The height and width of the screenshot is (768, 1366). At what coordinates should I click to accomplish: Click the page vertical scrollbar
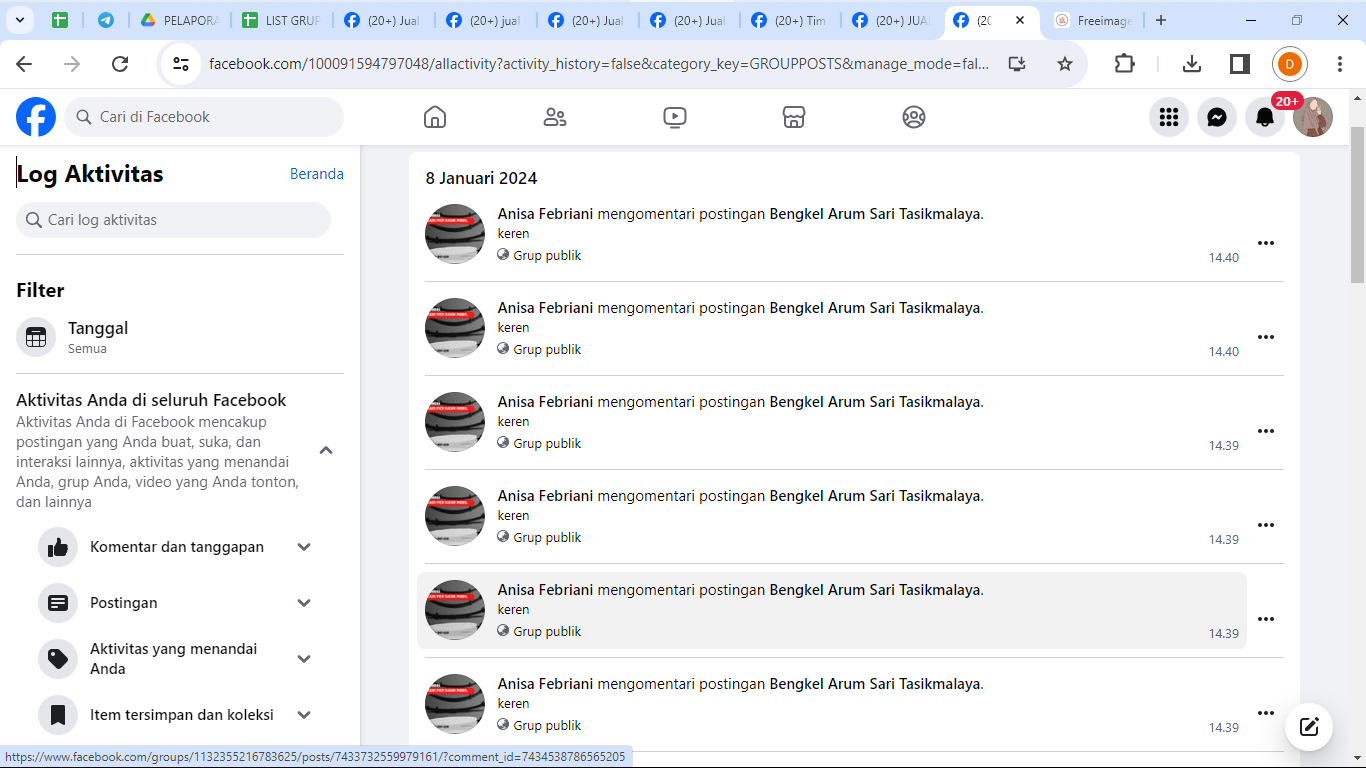(1358, 205)
